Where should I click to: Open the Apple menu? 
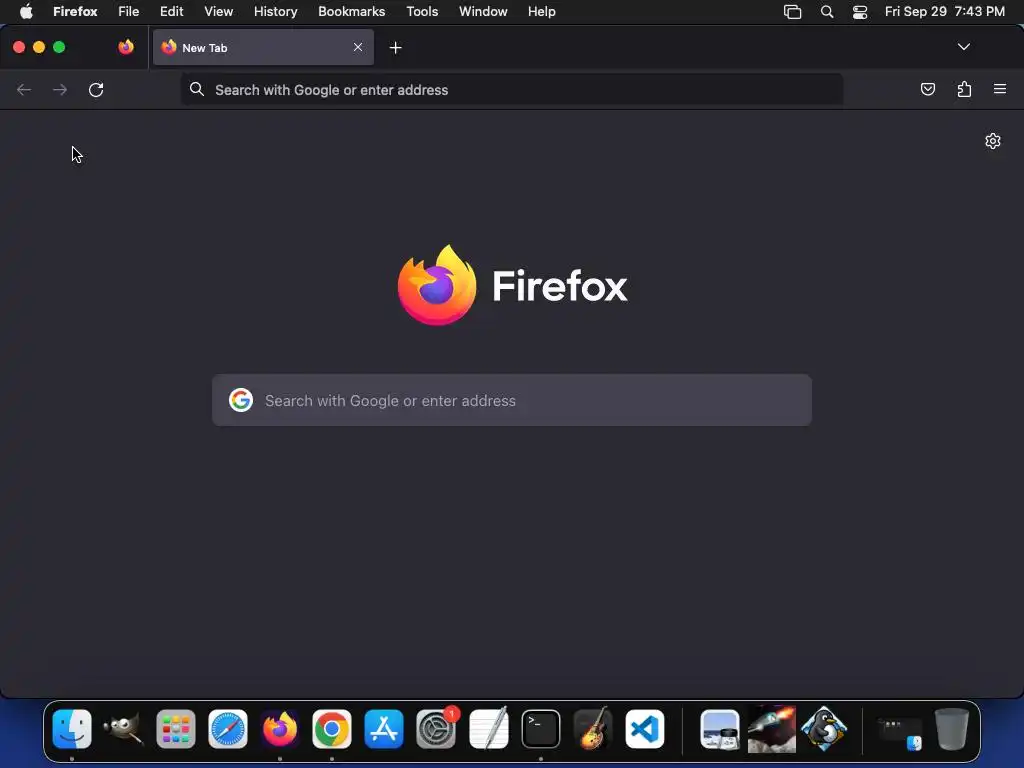click(x=26, y=12)
